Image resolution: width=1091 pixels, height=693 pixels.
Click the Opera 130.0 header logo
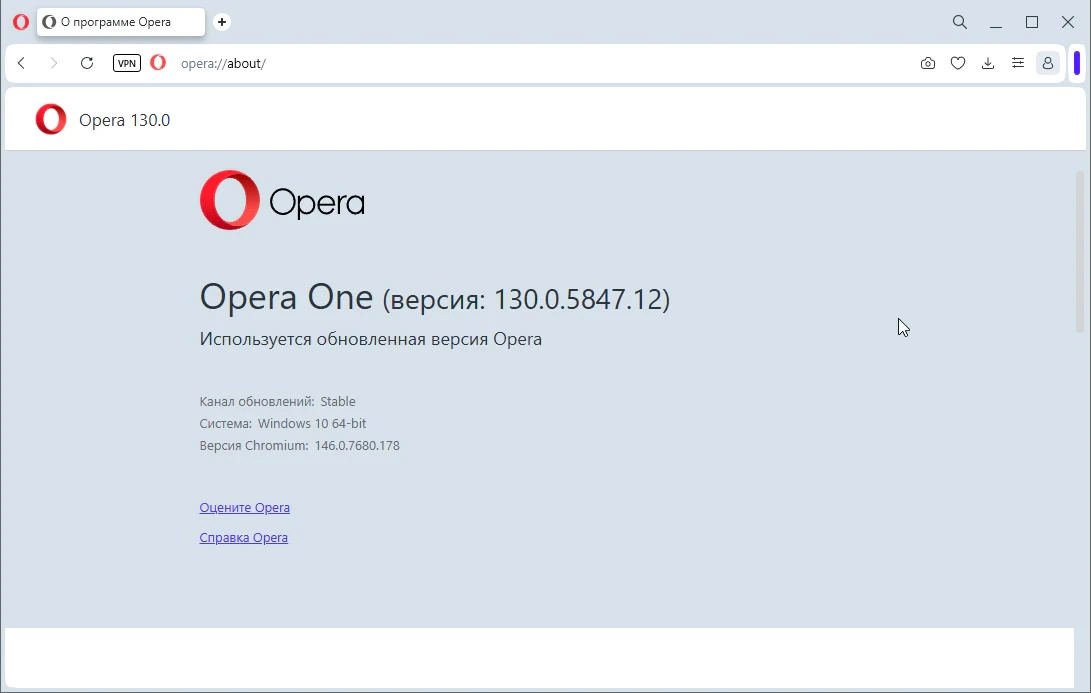tap(51, 119)
